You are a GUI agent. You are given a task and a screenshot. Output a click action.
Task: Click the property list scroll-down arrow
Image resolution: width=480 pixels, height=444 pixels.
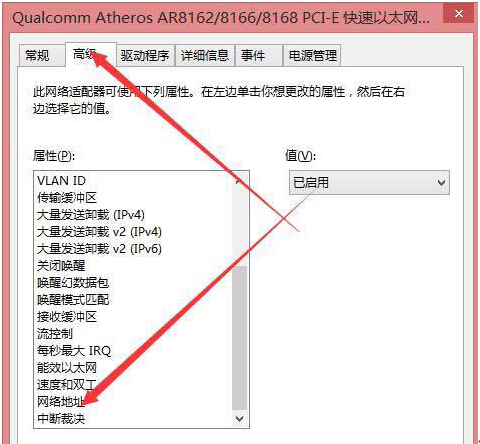(240, 418)
